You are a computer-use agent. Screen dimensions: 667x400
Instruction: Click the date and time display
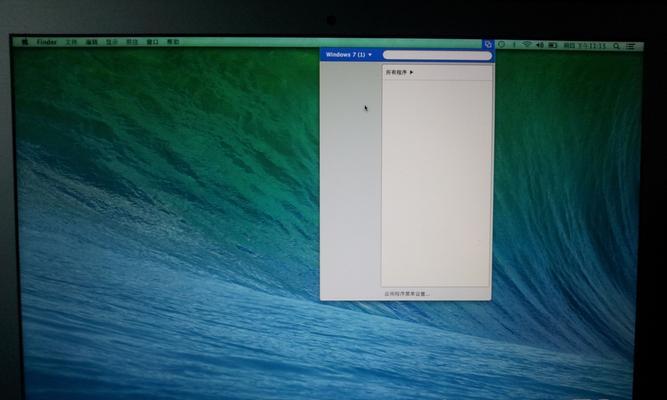[584, 46]
